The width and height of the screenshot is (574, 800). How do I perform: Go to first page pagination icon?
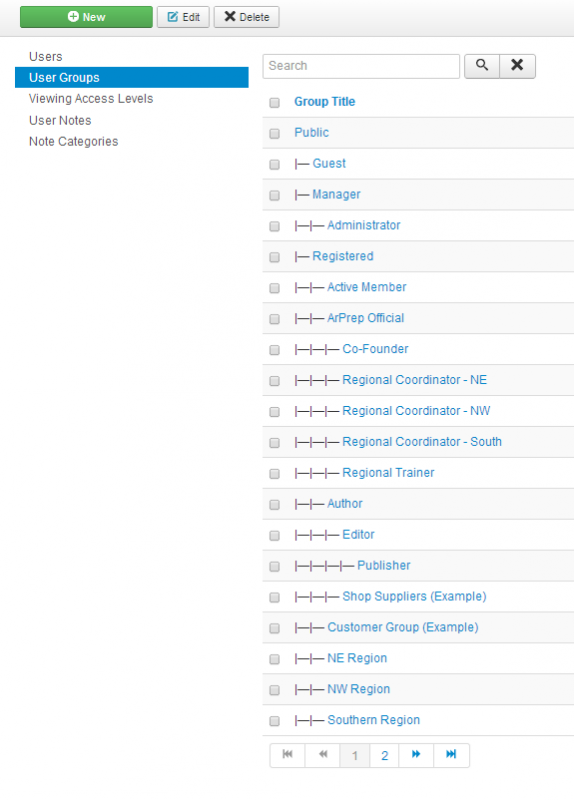(x=287, y=755)
